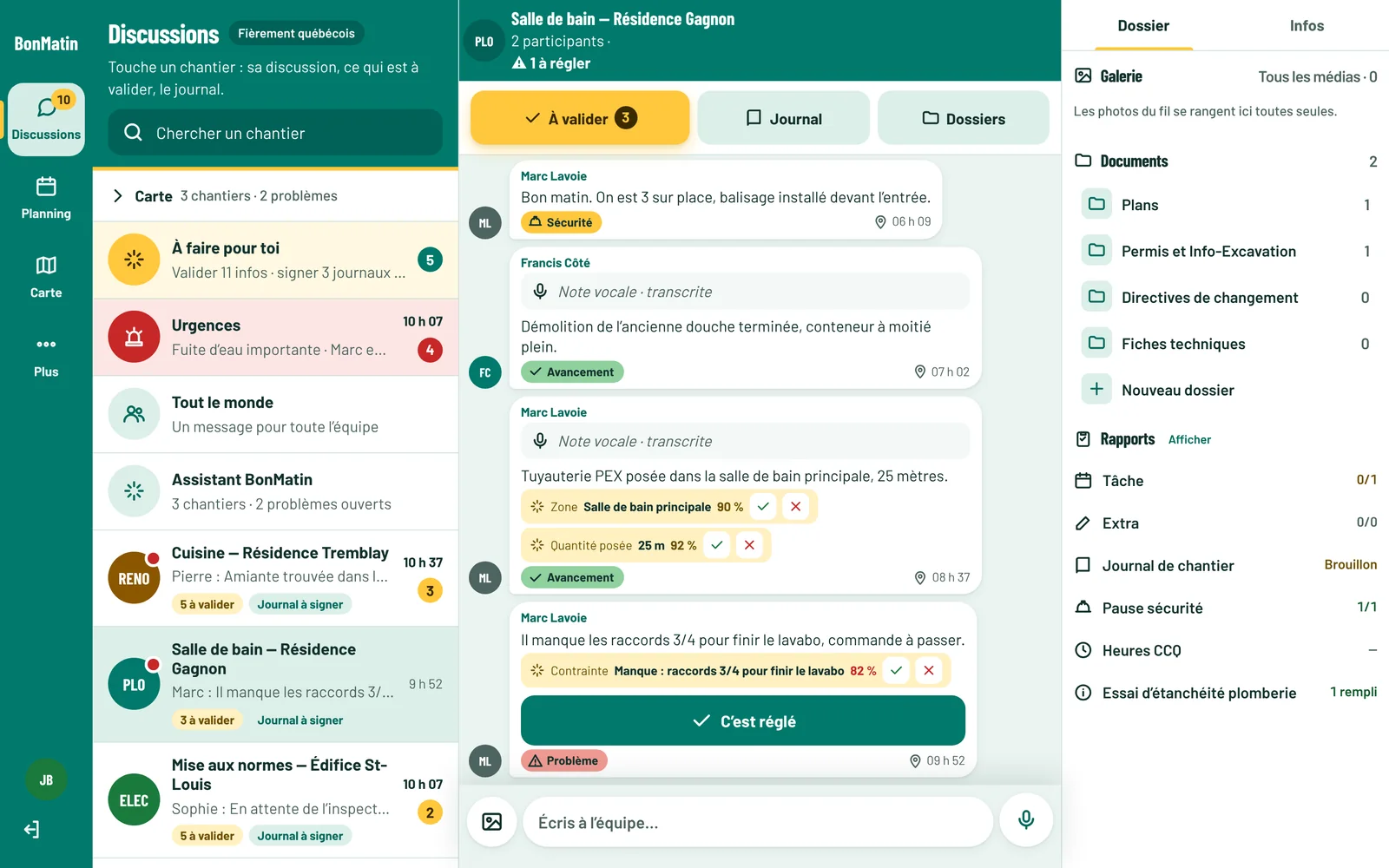Expand the Carte 3 chantiers row
This screenshot has height=868, width=1389.
point(275,196)
